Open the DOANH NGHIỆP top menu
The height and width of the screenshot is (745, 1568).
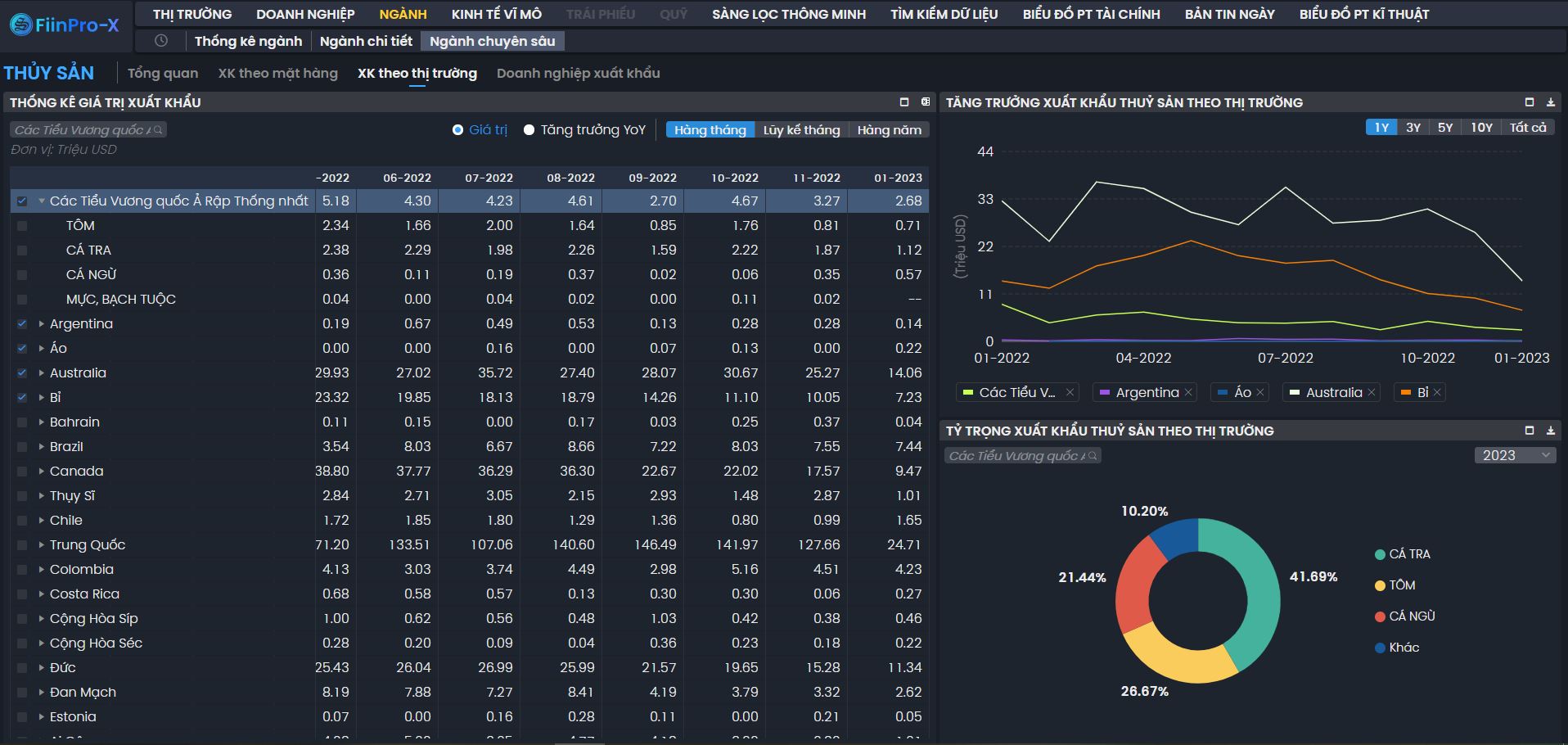(x=305, y=14)
